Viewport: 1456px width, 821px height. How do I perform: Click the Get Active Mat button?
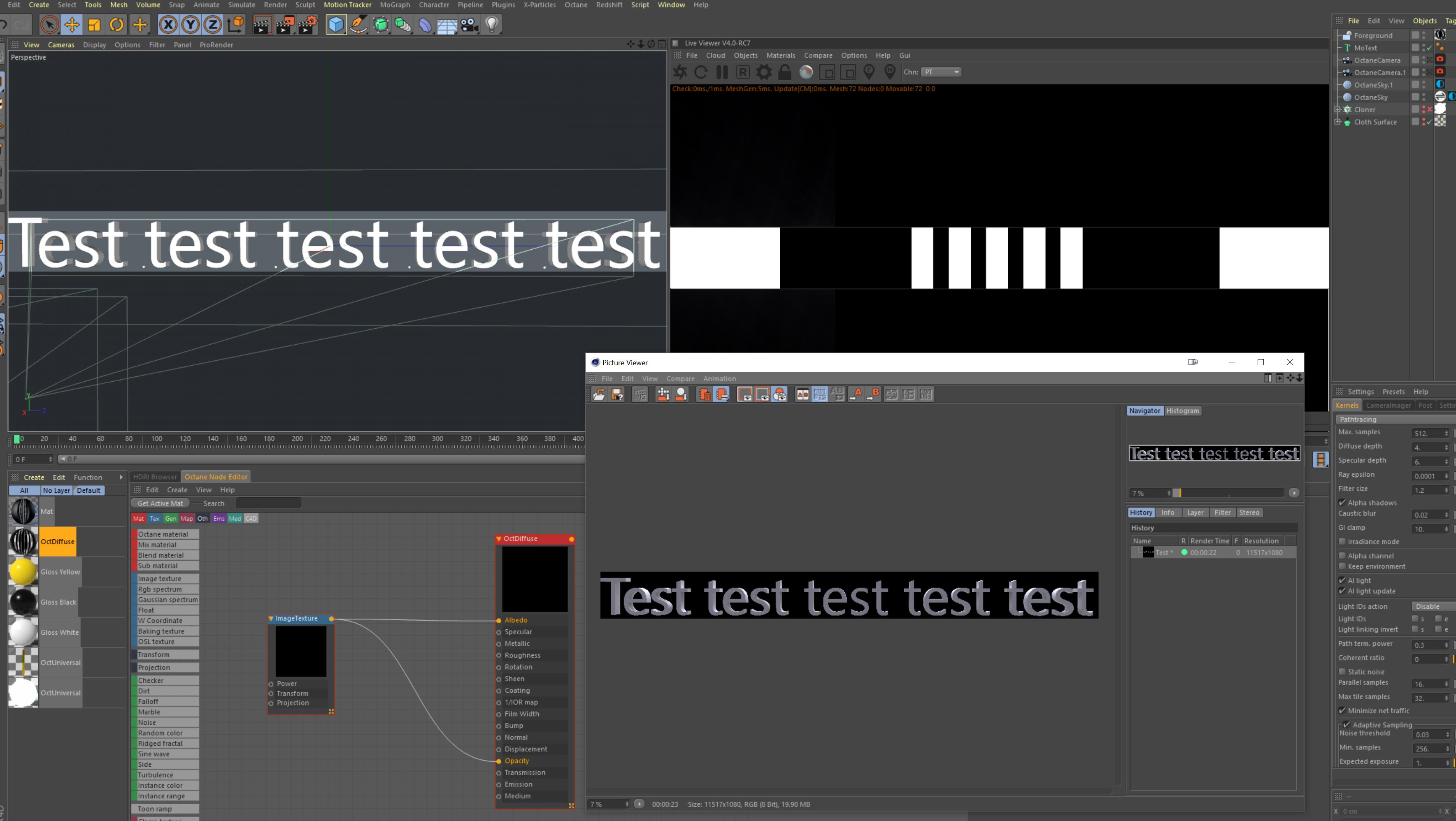[x=160, y=503]
